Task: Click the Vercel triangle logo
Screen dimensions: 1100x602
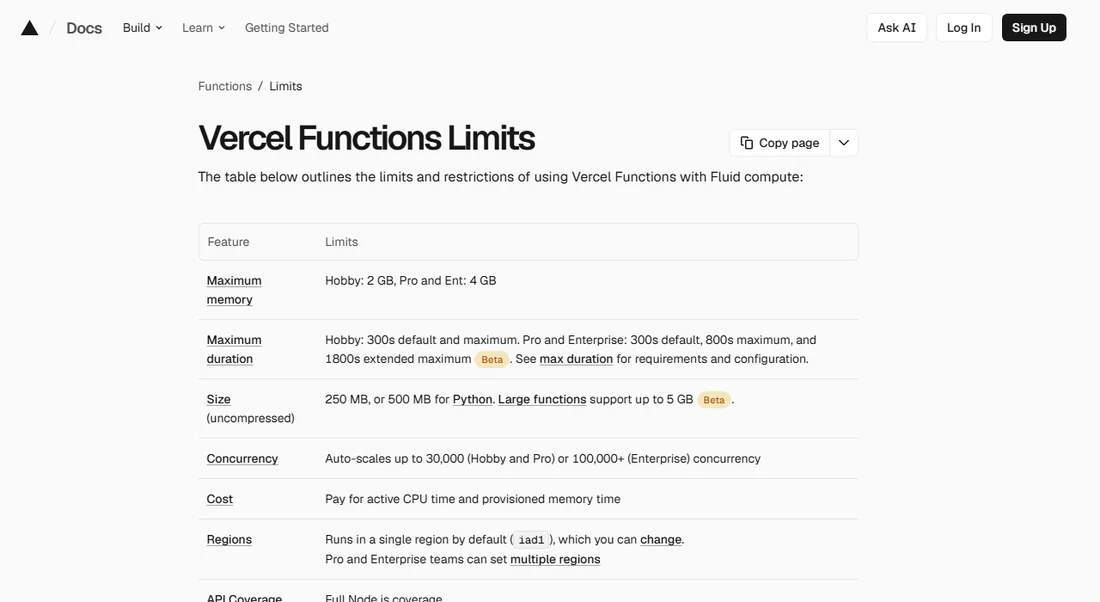Action: 29,28
